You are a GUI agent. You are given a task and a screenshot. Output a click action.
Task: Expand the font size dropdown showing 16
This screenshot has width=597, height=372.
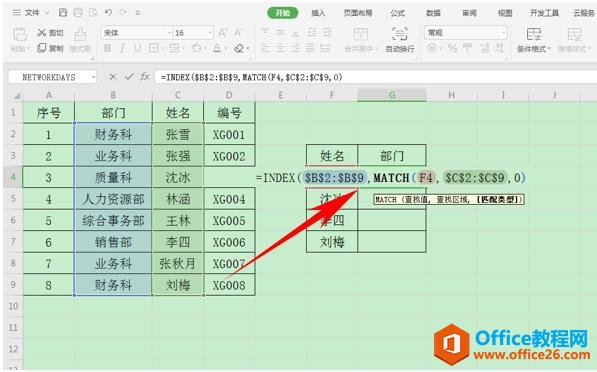pyautogui.click(x=210, y=33)
